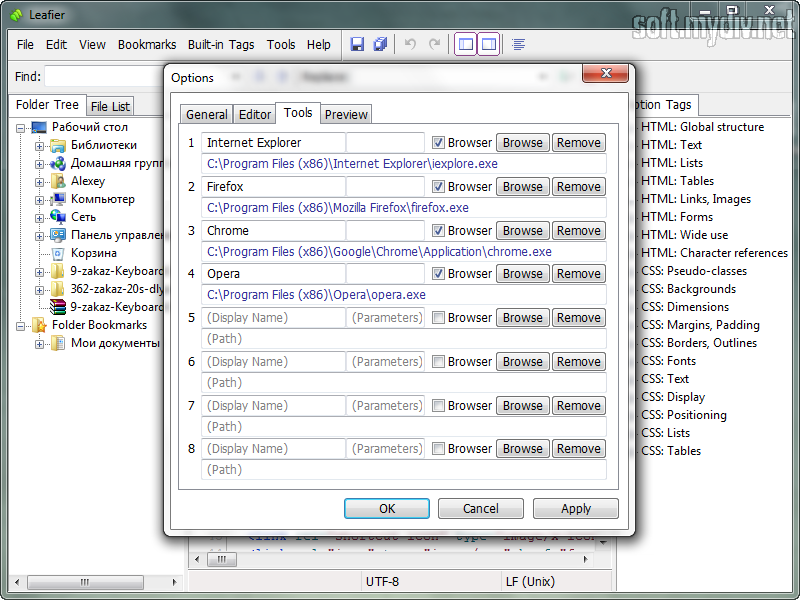Select the Folder Bookmarks star folder icon
Image resolution: width=800 pixels, height=600 pixels.
(x=39, y=325)
